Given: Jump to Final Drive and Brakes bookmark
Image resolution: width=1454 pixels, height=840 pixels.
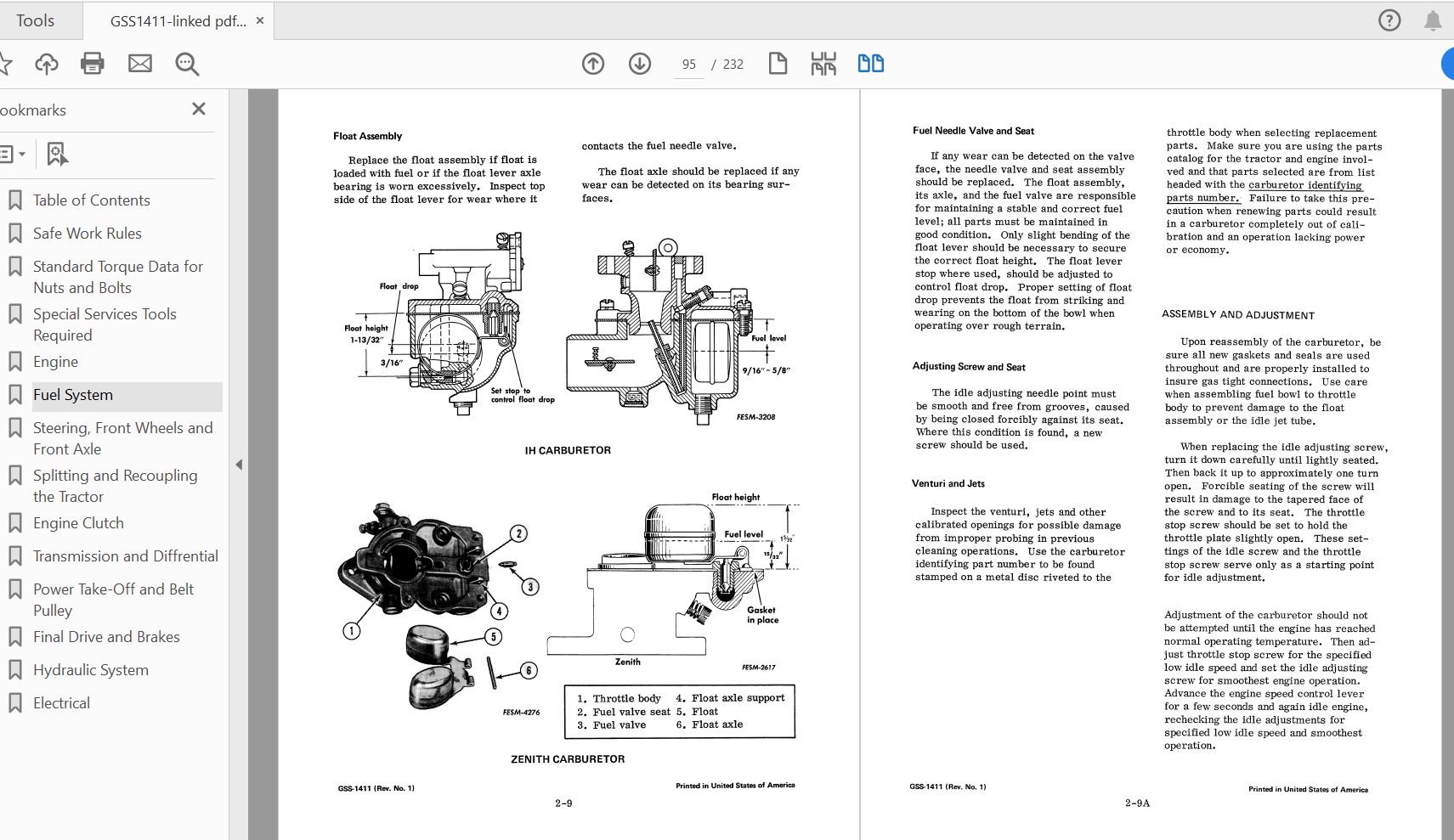Looking at the screenshot, I should click(106, 637).
